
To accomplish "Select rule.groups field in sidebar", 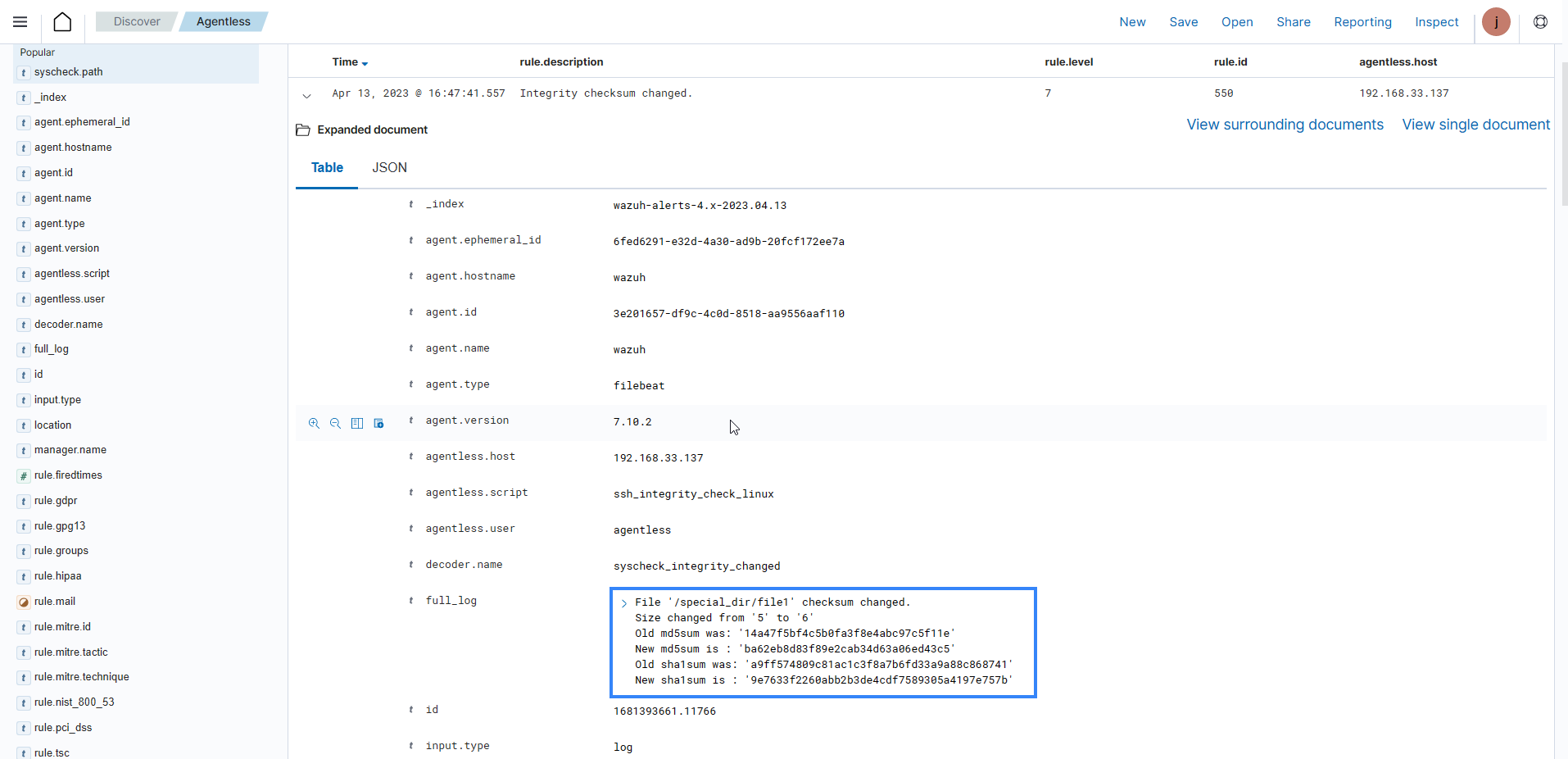I will (61, 551).
